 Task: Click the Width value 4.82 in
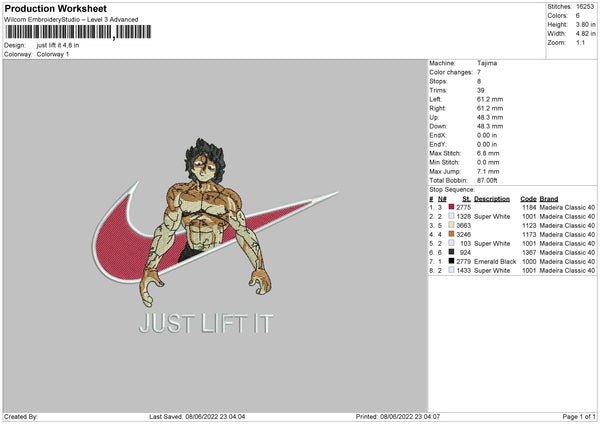click(585, 34)
